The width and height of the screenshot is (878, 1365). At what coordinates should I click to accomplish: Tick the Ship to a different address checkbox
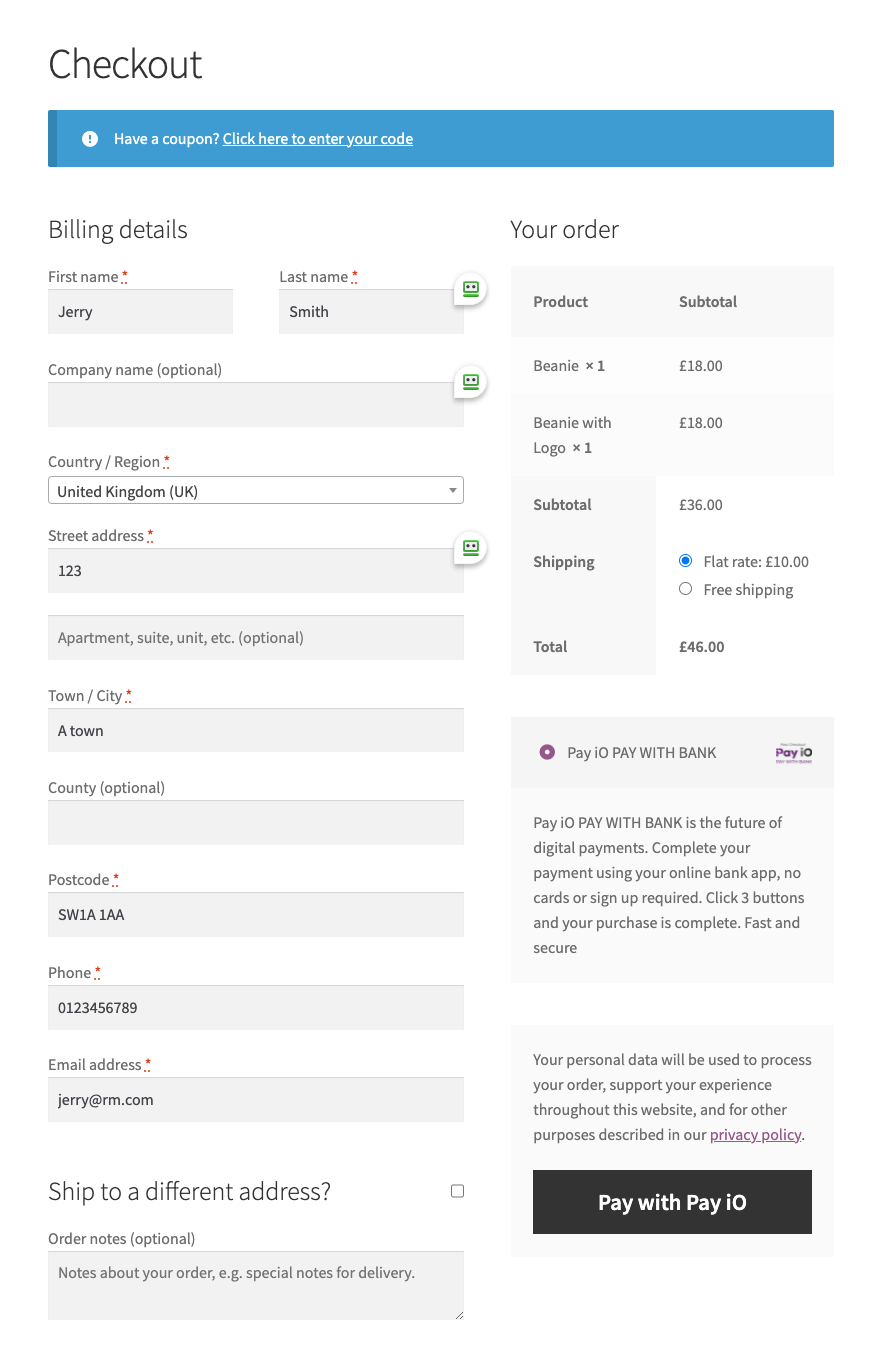click(x=457, y=1191)
